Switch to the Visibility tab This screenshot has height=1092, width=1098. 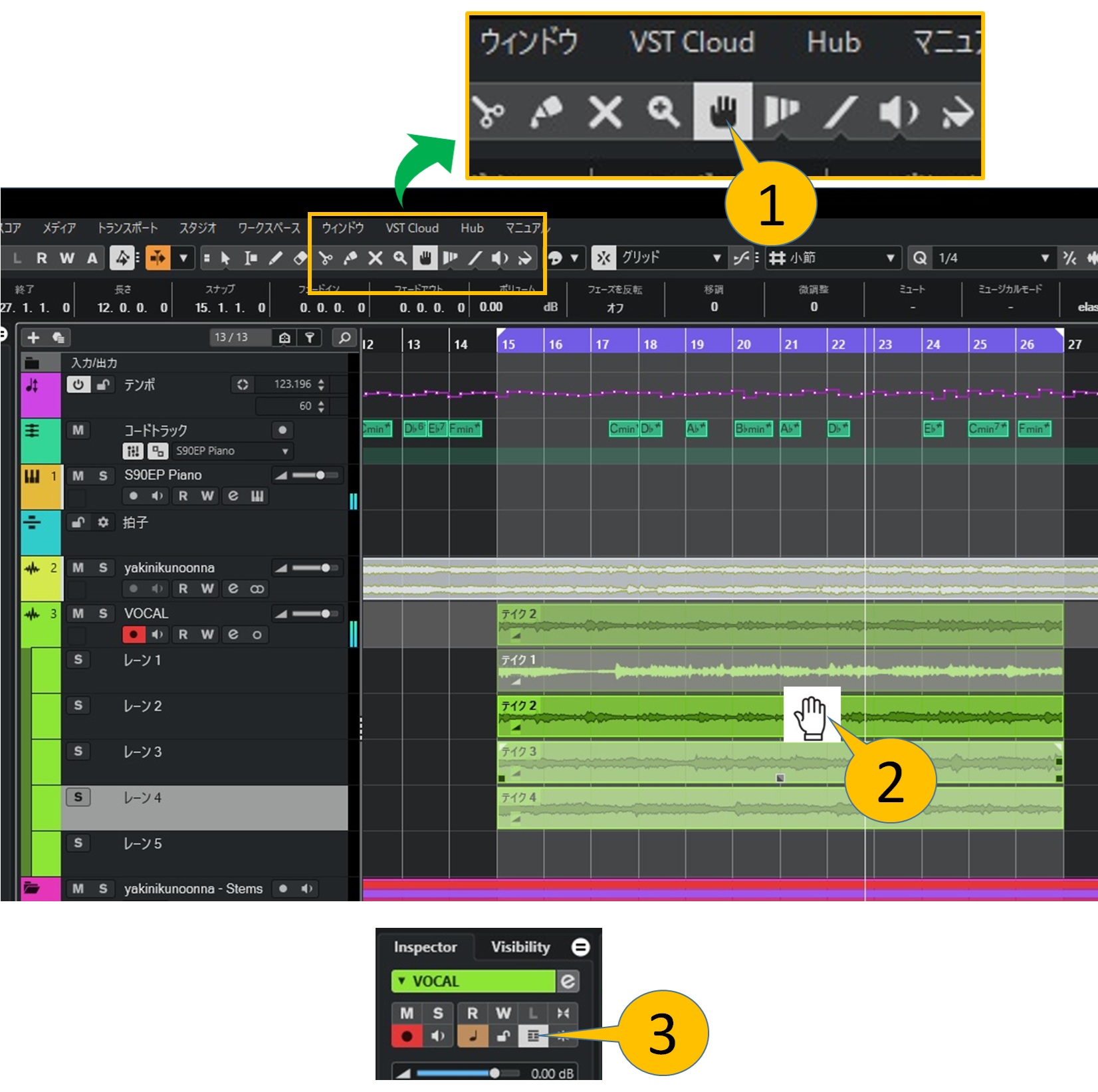click(x=520, y=947)
